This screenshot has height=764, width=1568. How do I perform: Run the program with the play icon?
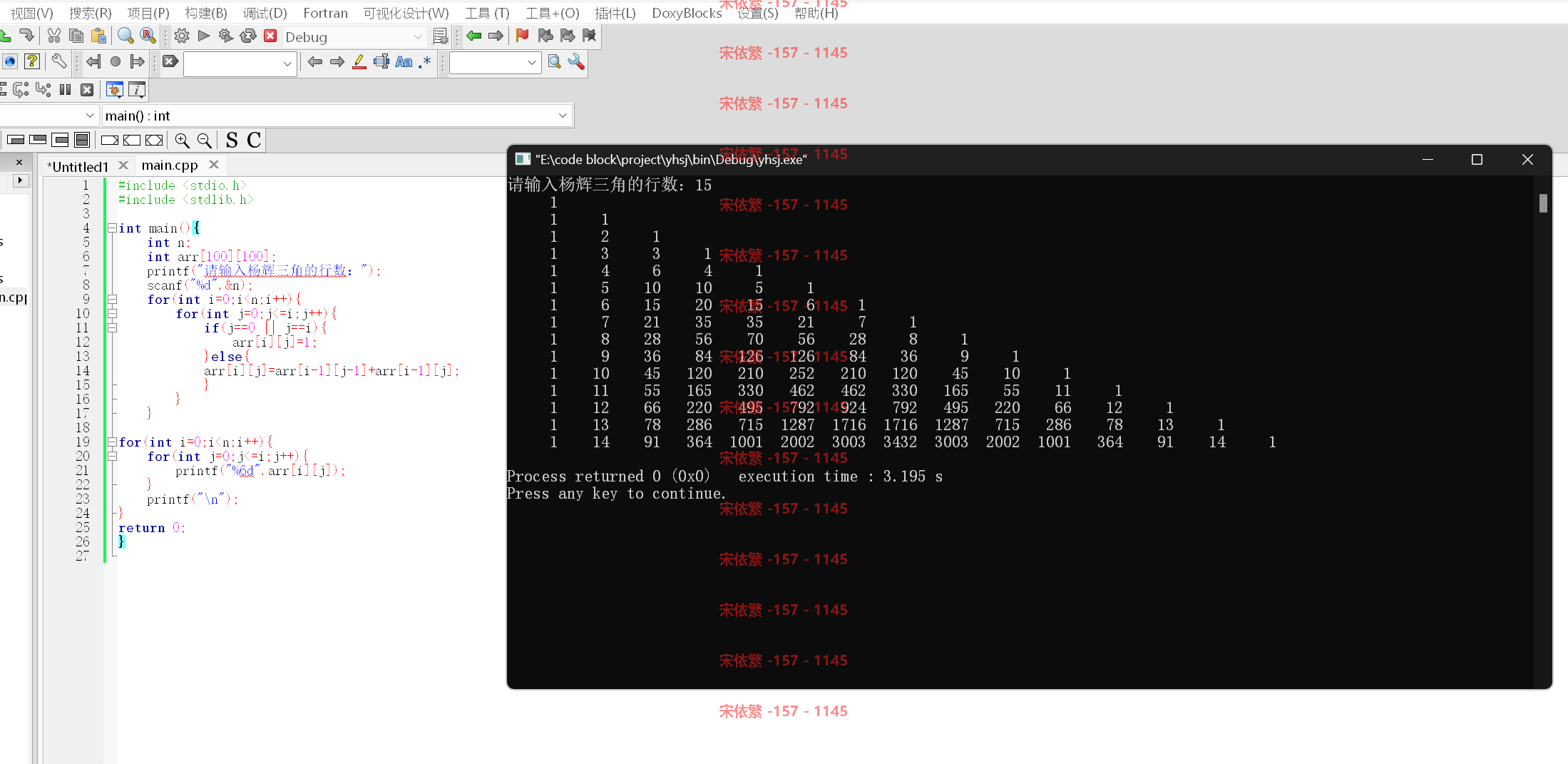[204, 36]
